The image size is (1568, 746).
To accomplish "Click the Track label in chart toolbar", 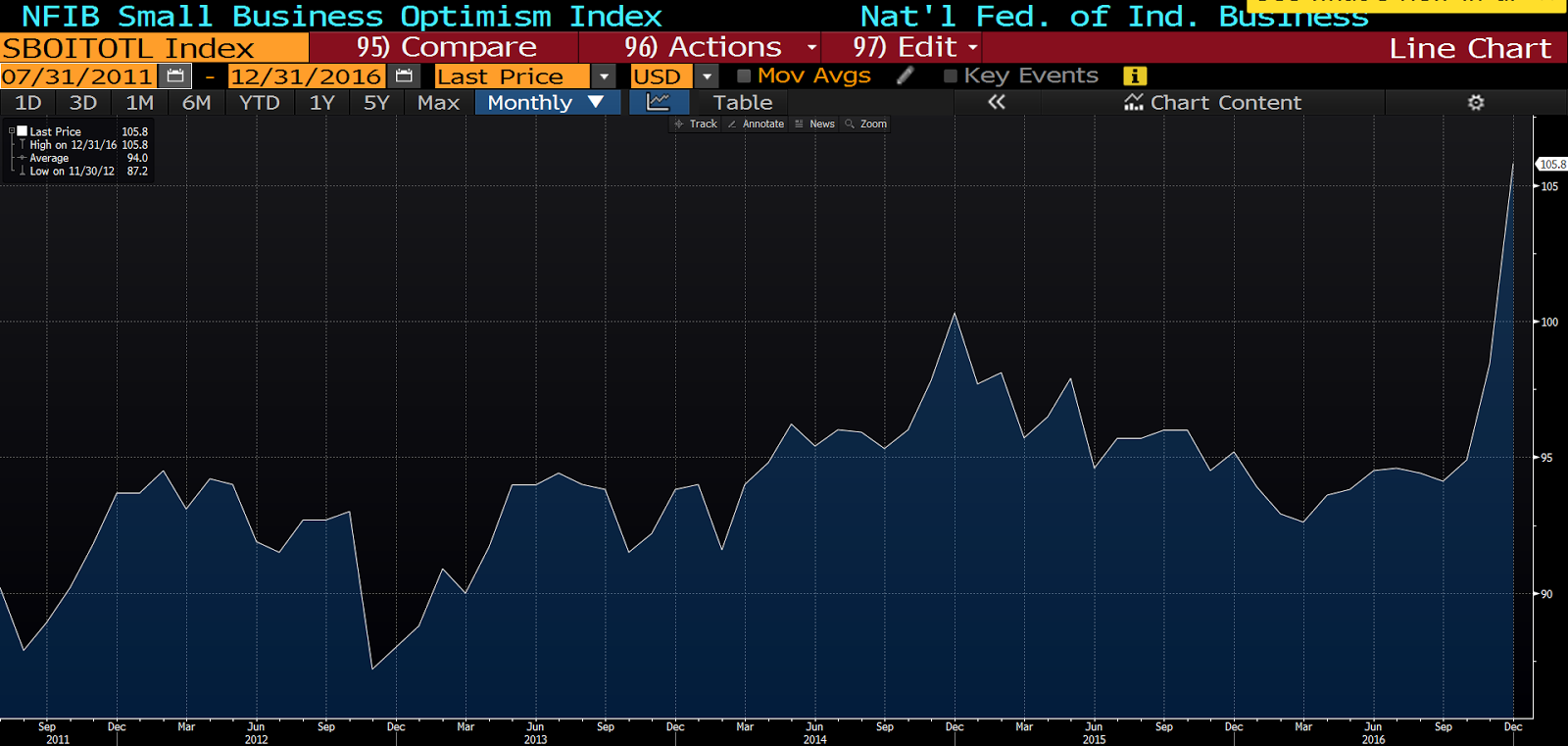I will (x=704, y=124).
